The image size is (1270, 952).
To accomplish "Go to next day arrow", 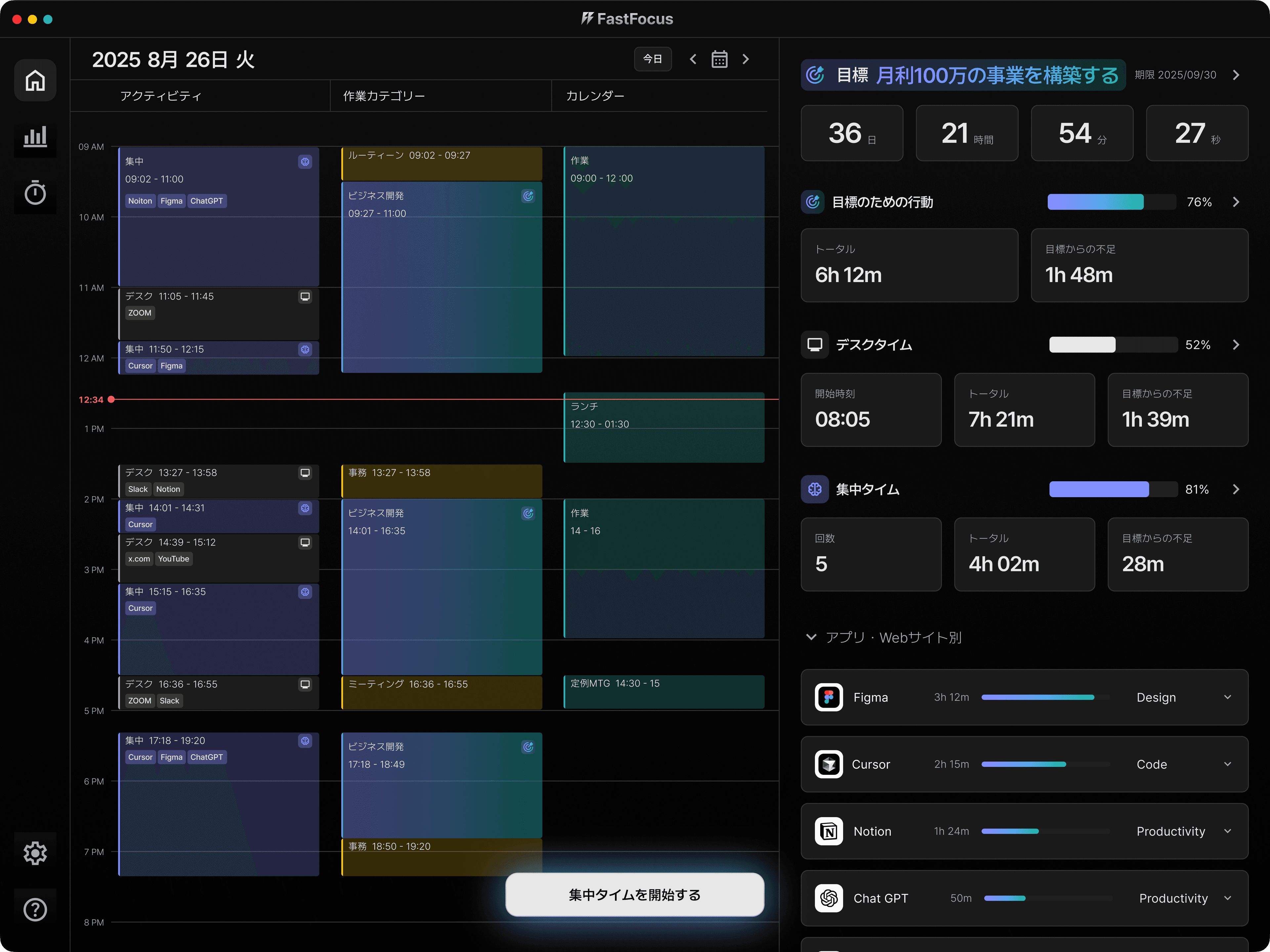I will point(746,59).
